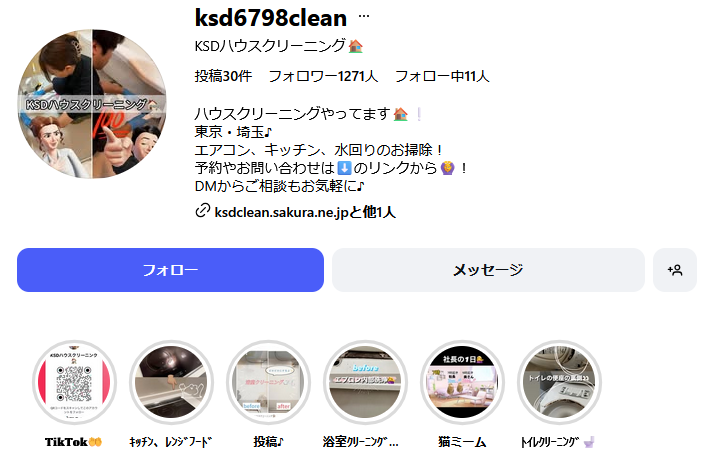The image size is (704, 466).
Task: View the フォロー中11人 following list
Action: (x=442, y=76)
